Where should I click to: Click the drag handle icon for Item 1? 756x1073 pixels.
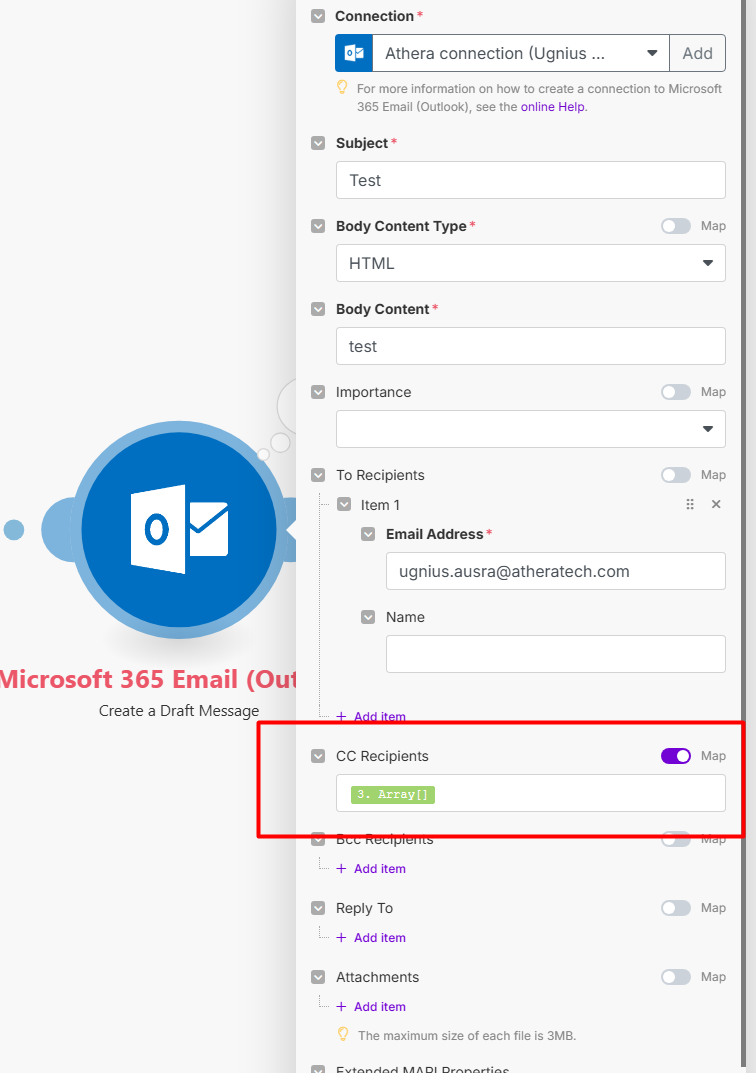[690, 504]
